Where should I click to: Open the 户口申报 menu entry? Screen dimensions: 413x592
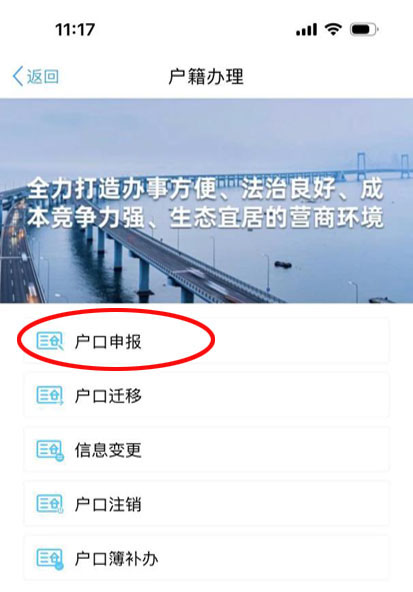206,341
